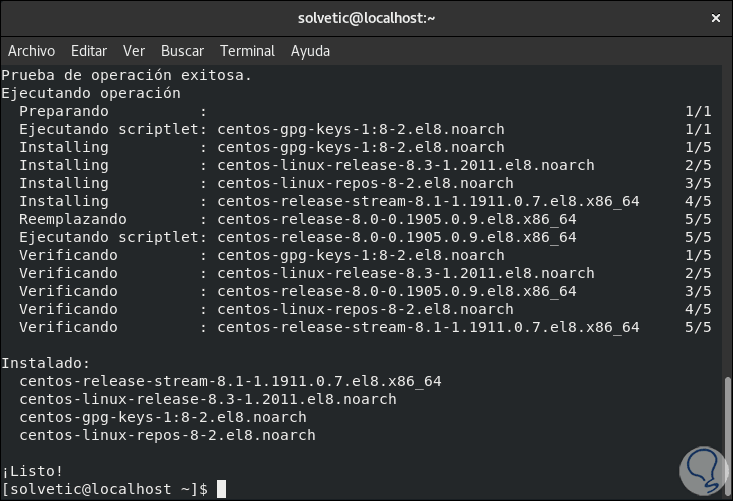This screenshot has width=733, height=501.
Task: Open the Ayuda help menu
Action: (x=310, y=51)
